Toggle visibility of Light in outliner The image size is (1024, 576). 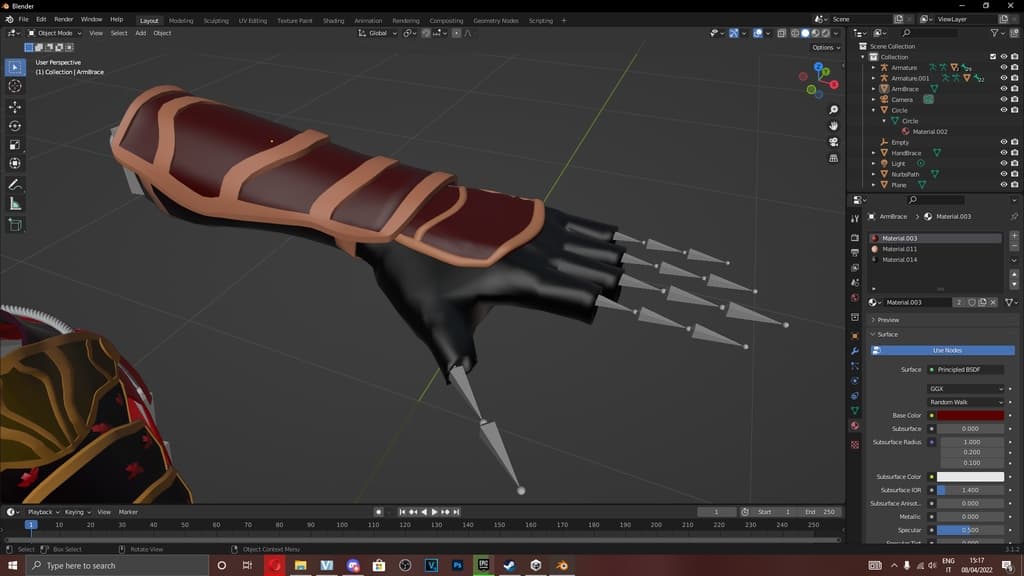coord(1003,164)
